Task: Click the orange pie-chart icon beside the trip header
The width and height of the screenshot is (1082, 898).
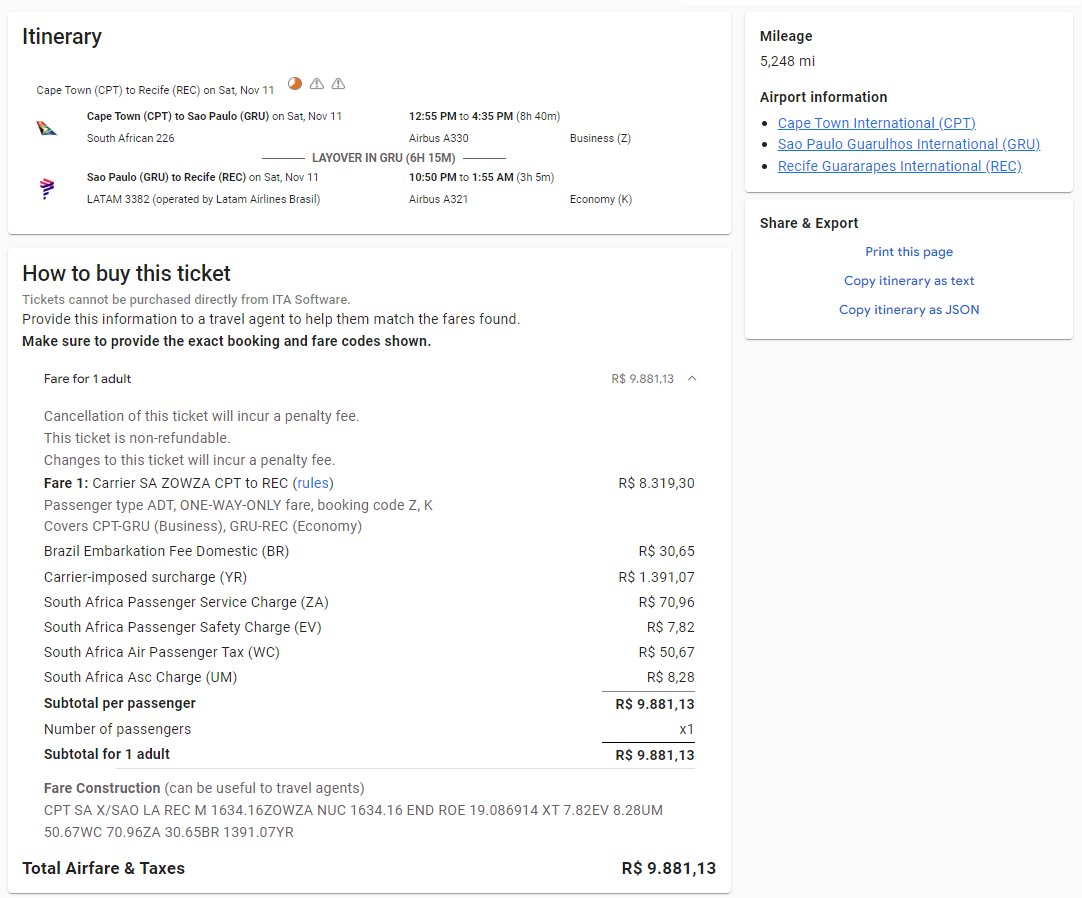Action: click(295, 84)
